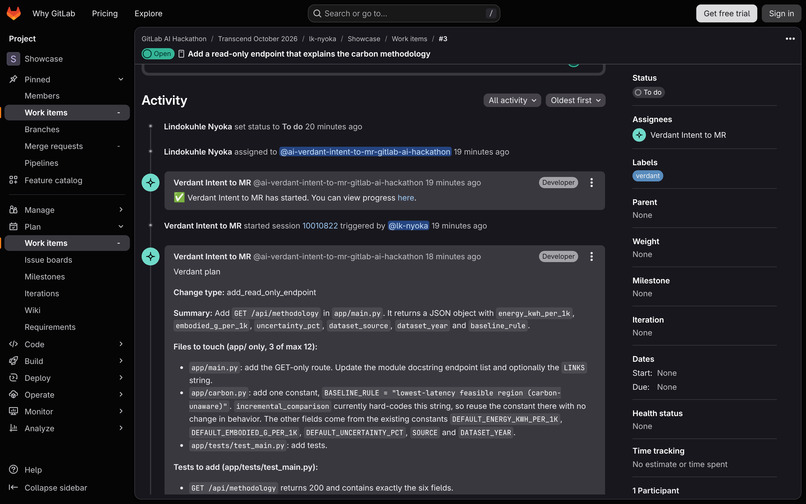Open Wiki under Plan
806x504 pixels.
tap(32, 310)
